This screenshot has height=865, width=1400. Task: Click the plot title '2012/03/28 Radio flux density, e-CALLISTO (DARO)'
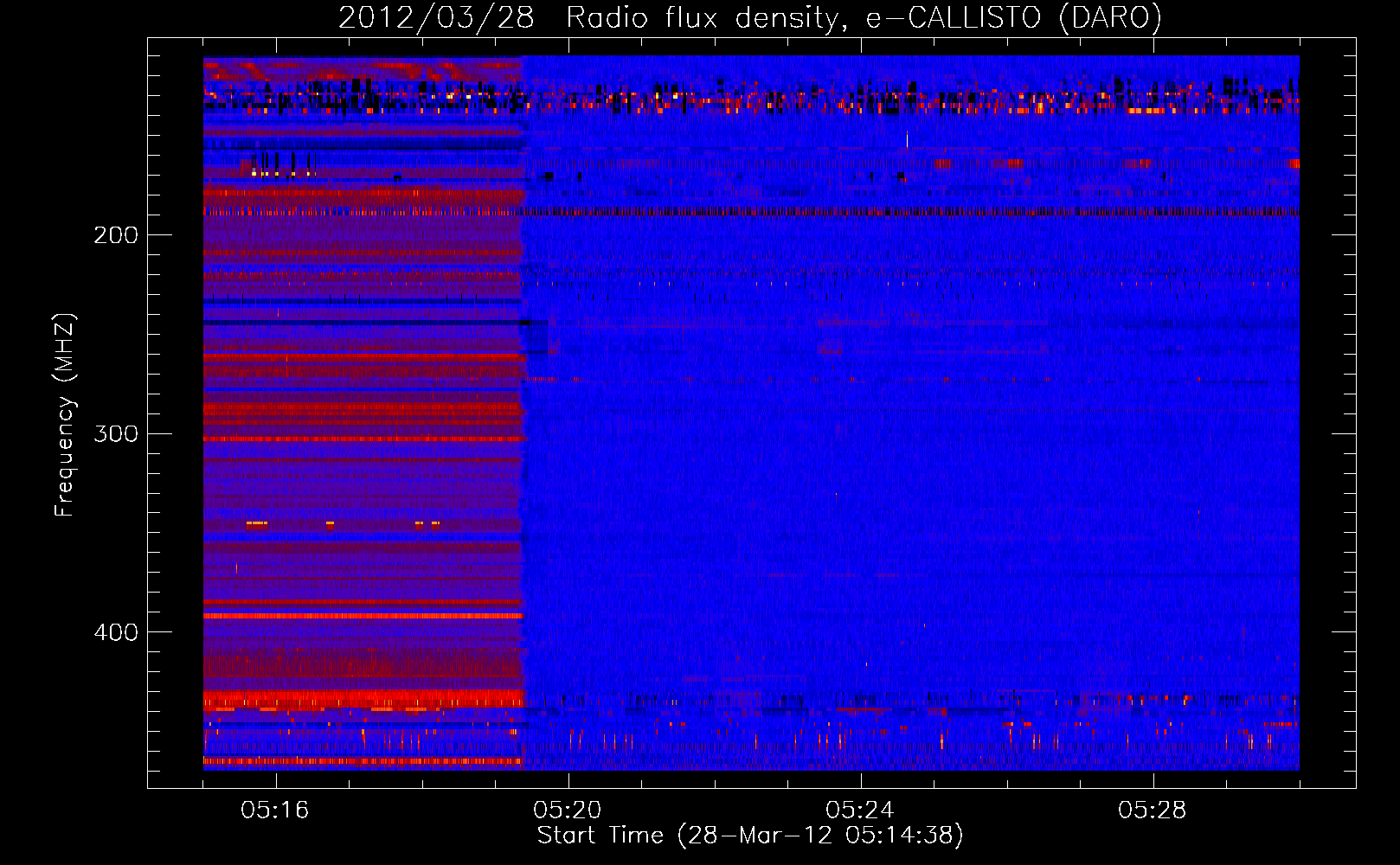(x=750, y=18)
